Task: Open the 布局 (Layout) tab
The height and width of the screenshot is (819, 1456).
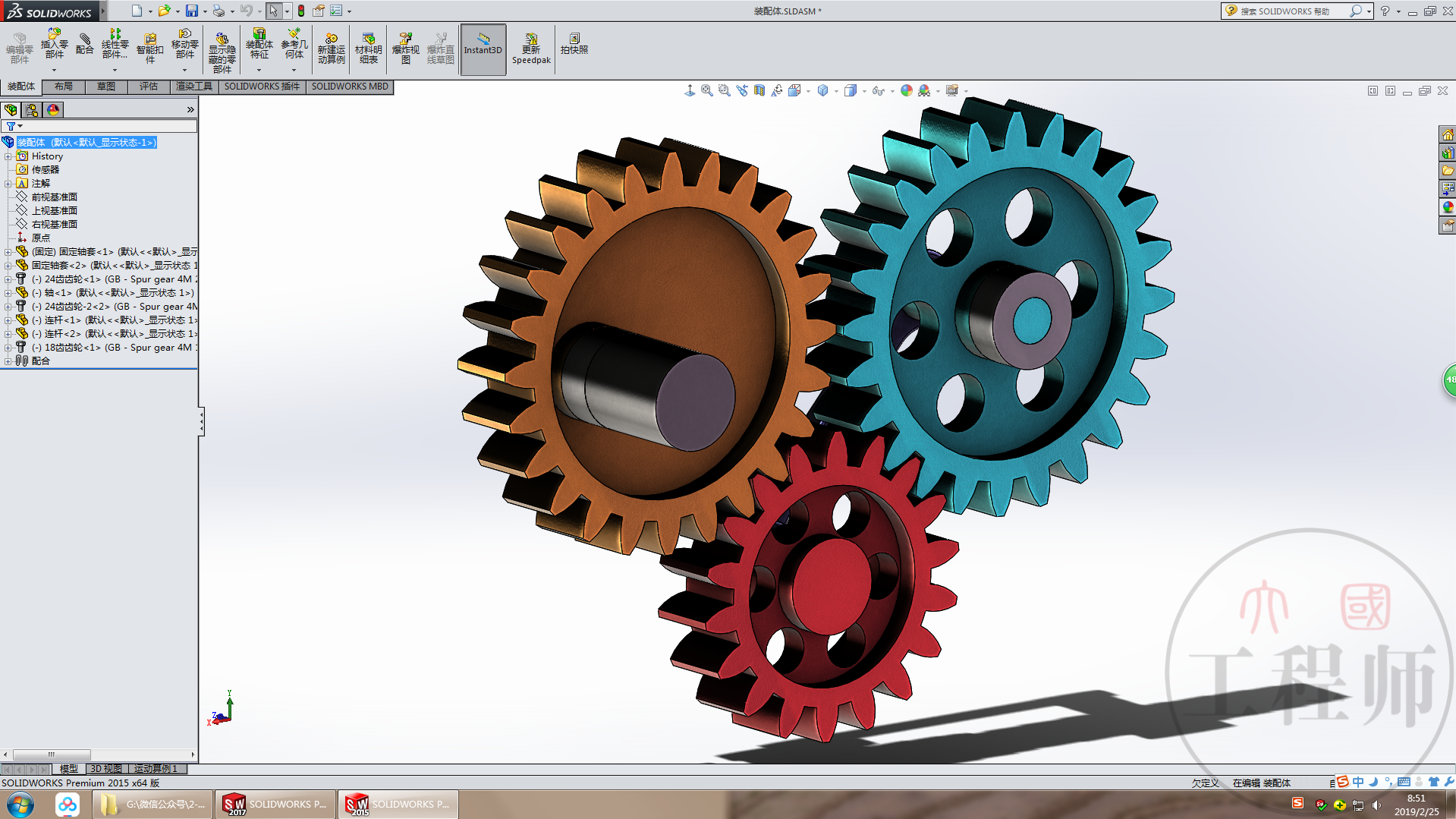Action: 64,87
